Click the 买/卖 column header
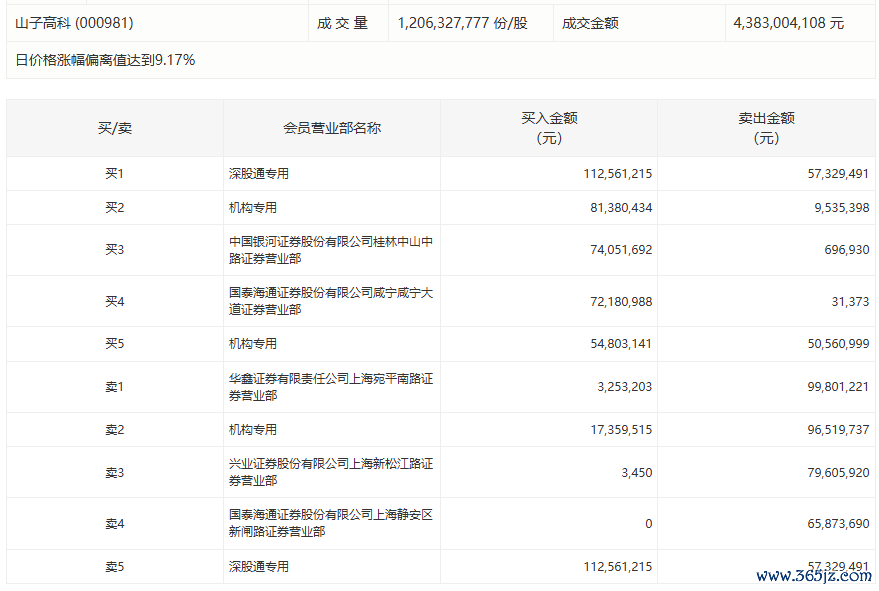This screenshot has height=591, width=879. [114, 128]
